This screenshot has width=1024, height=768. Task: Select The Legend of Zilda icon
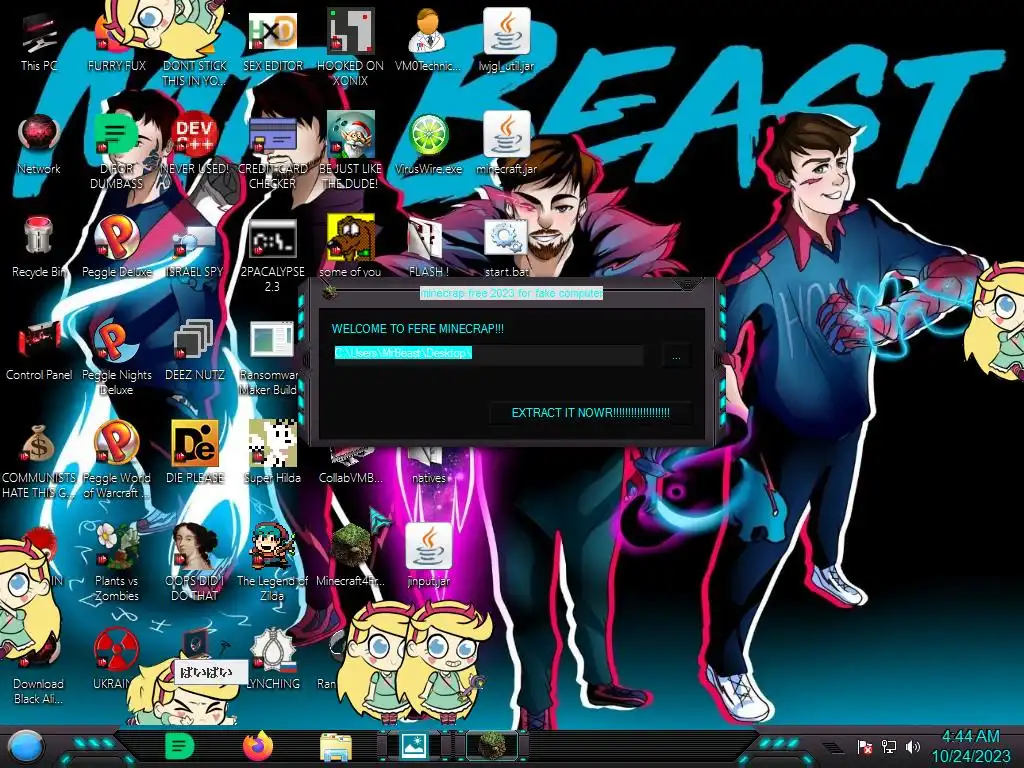272,563
